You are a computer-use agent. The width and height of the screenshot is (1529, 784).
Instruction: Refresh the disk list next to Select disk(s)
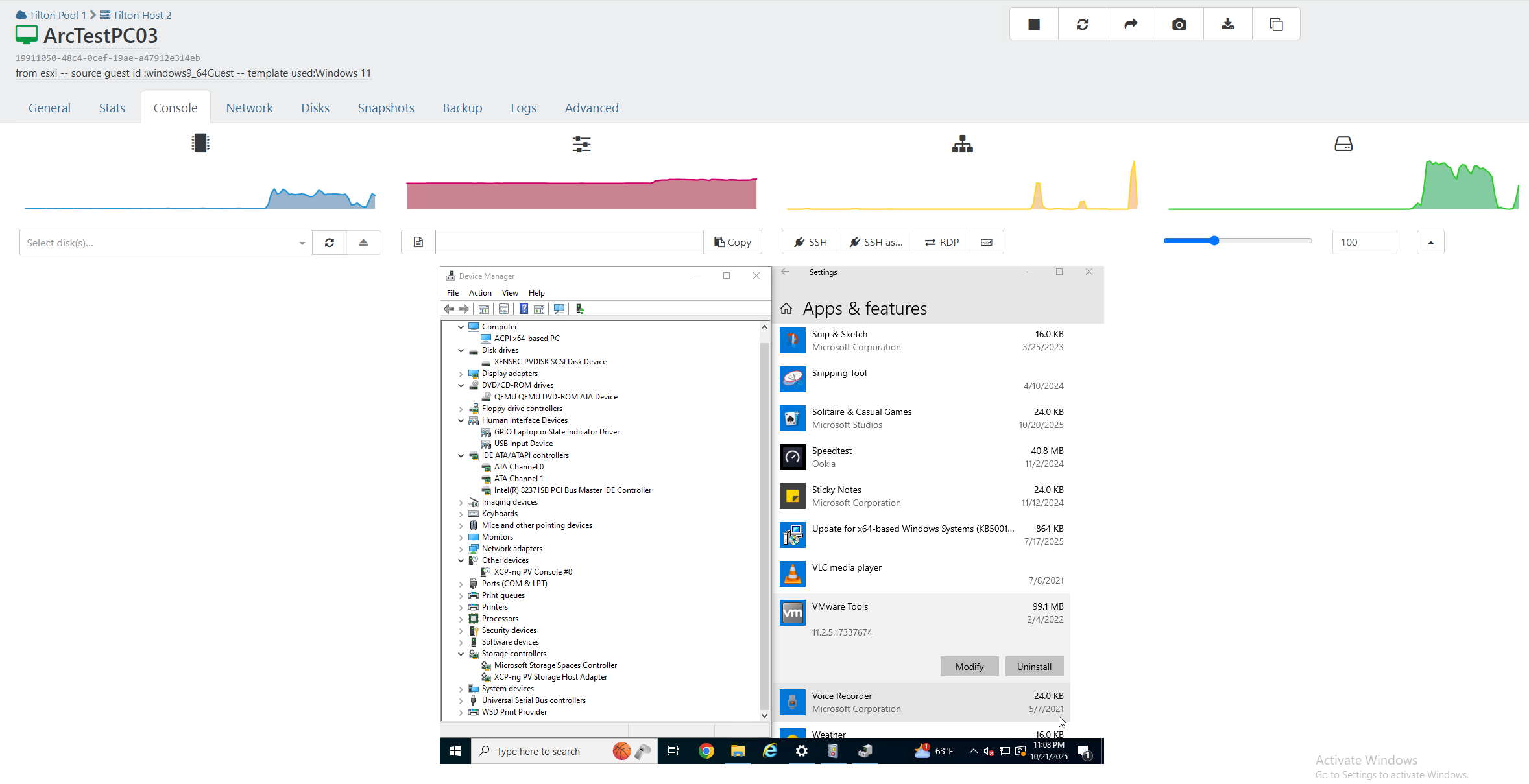point(330,243)
